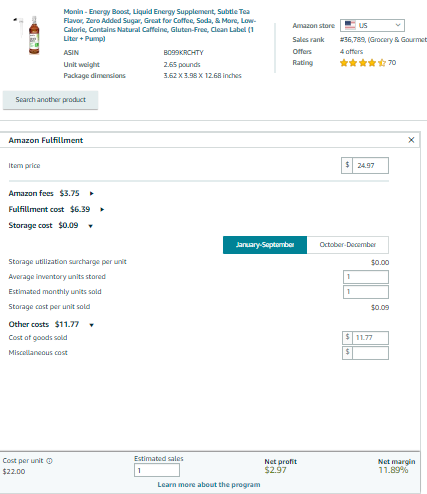Image resolution: width=427 pixels, height=494 pixels.
Task: Click the Search another product button
Action: 50,100
